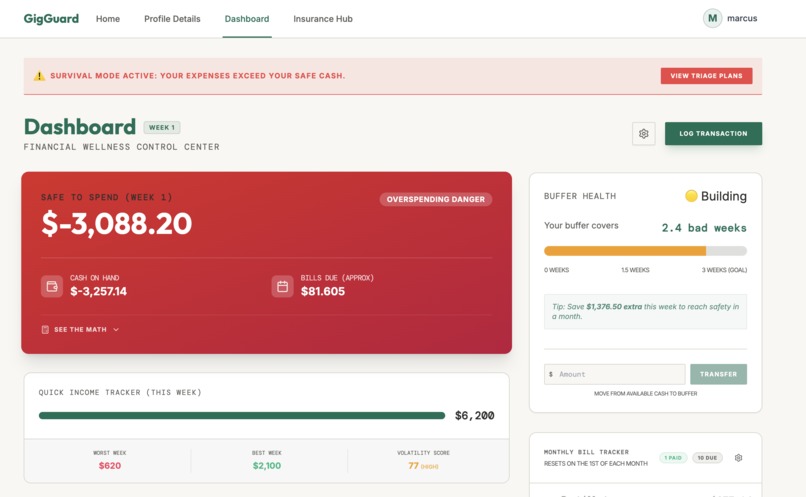Image resolution: width=806 pixels, height=497 pixels.
Task: Click the Quick Income Tracker progress bar
Action: click(x=242, y=415)
